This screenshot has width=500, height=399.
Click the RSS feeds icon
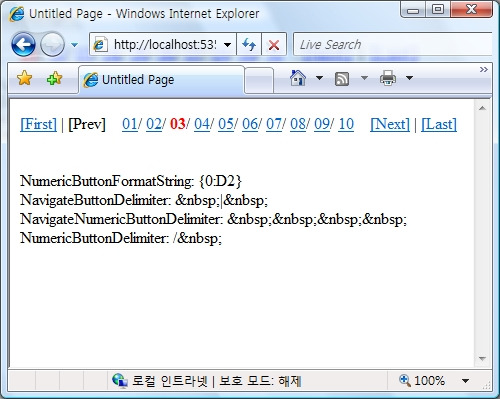tap(342, 79)
